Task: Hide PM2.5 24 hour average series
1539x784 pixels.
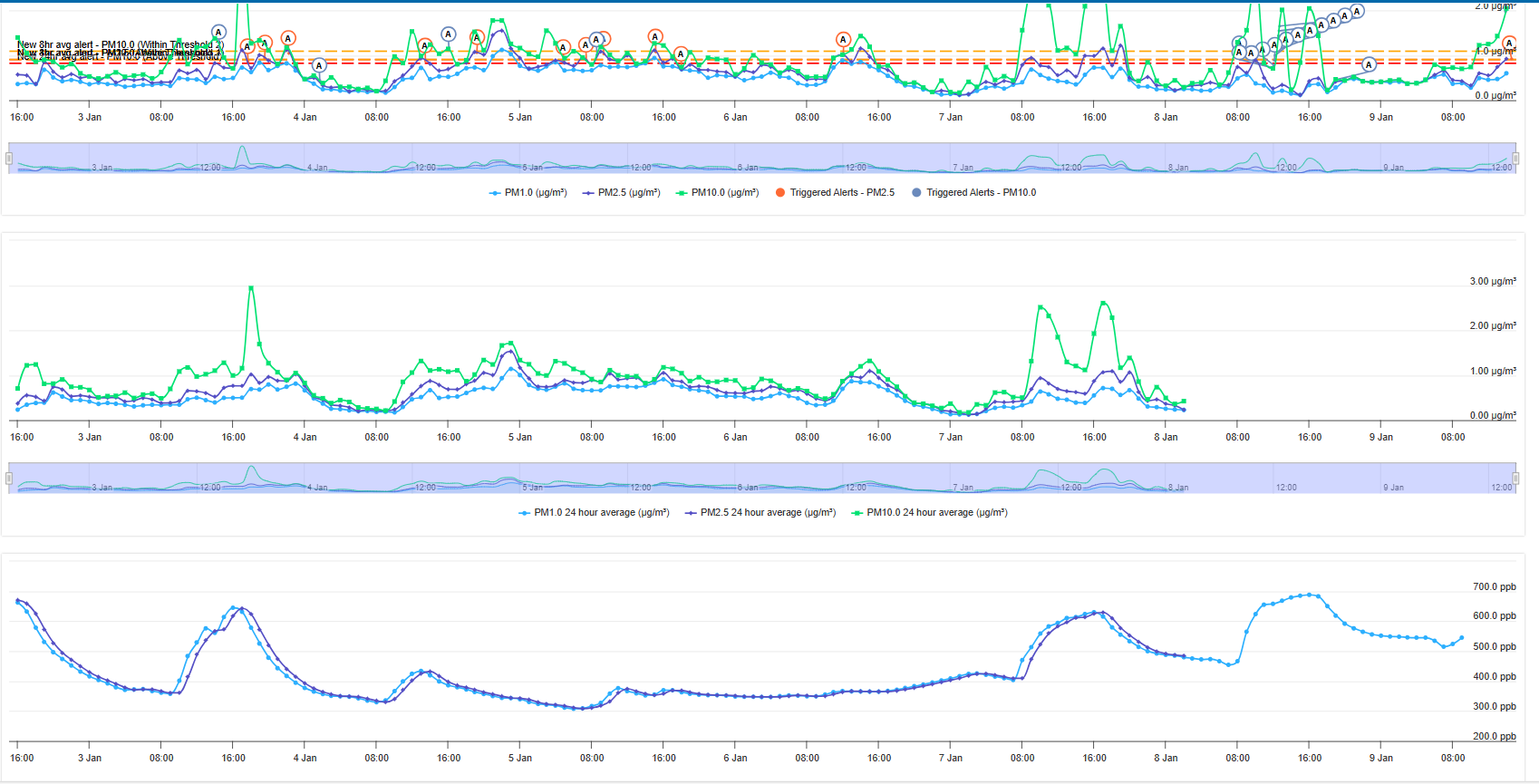Action: (760, 512)
